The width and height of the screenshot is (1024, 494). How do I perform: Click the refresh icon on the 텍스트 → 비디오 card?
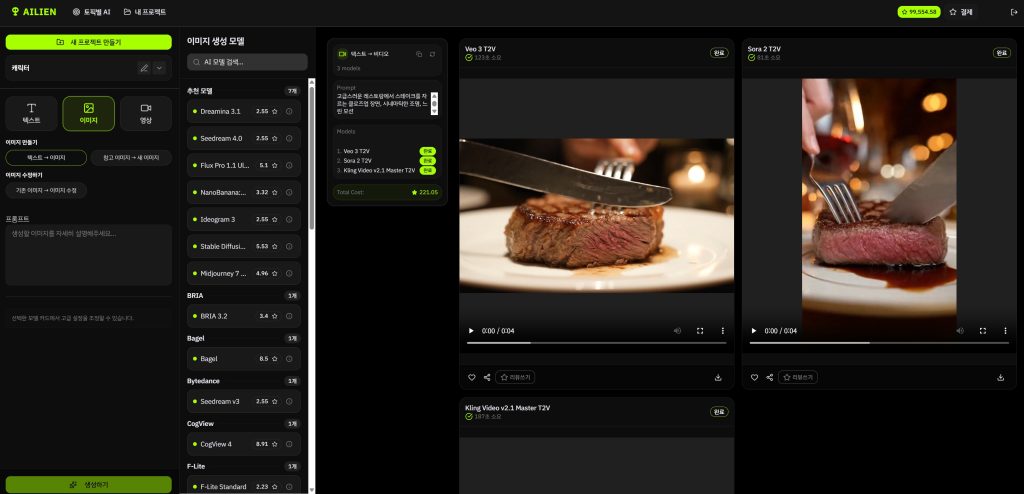coord(432,53)
